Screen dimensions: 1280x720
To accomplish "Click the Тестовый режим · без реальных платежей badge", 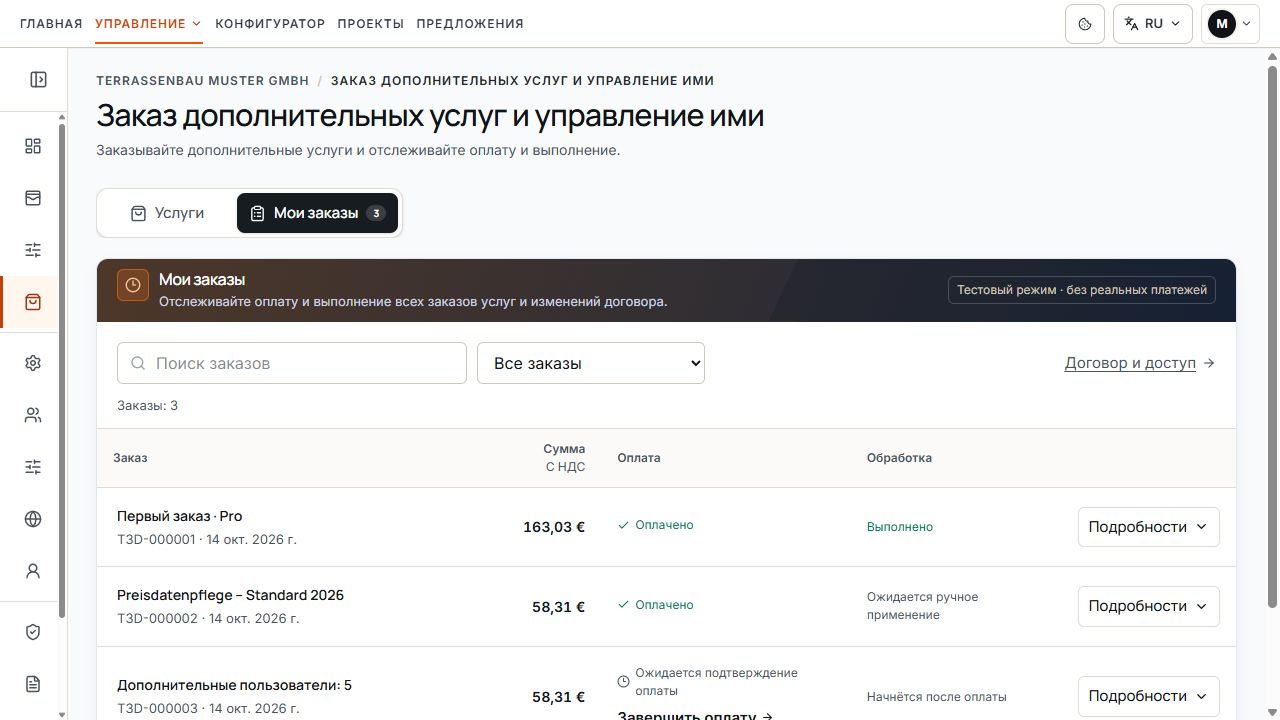I will coord(1082,290).
